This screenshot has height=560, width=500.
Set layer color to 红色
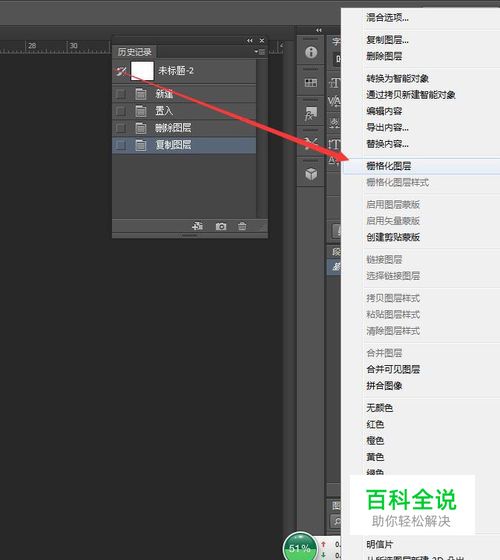coord(375,424)
